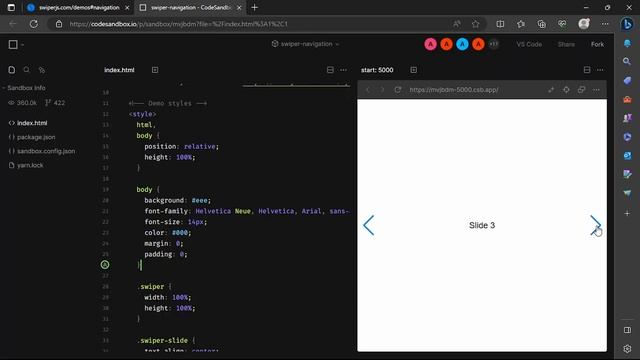This screenshot has height=360, width=640.
Task: Go back in the preview browser
Action: point(368,89)
